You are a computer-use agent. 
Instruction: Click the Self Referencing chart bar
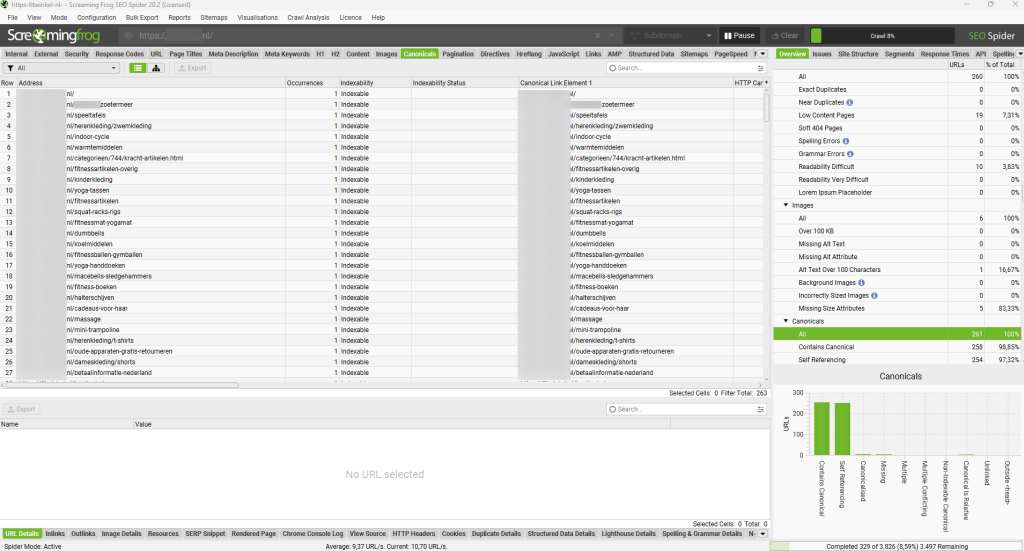(x=842, y=429)
